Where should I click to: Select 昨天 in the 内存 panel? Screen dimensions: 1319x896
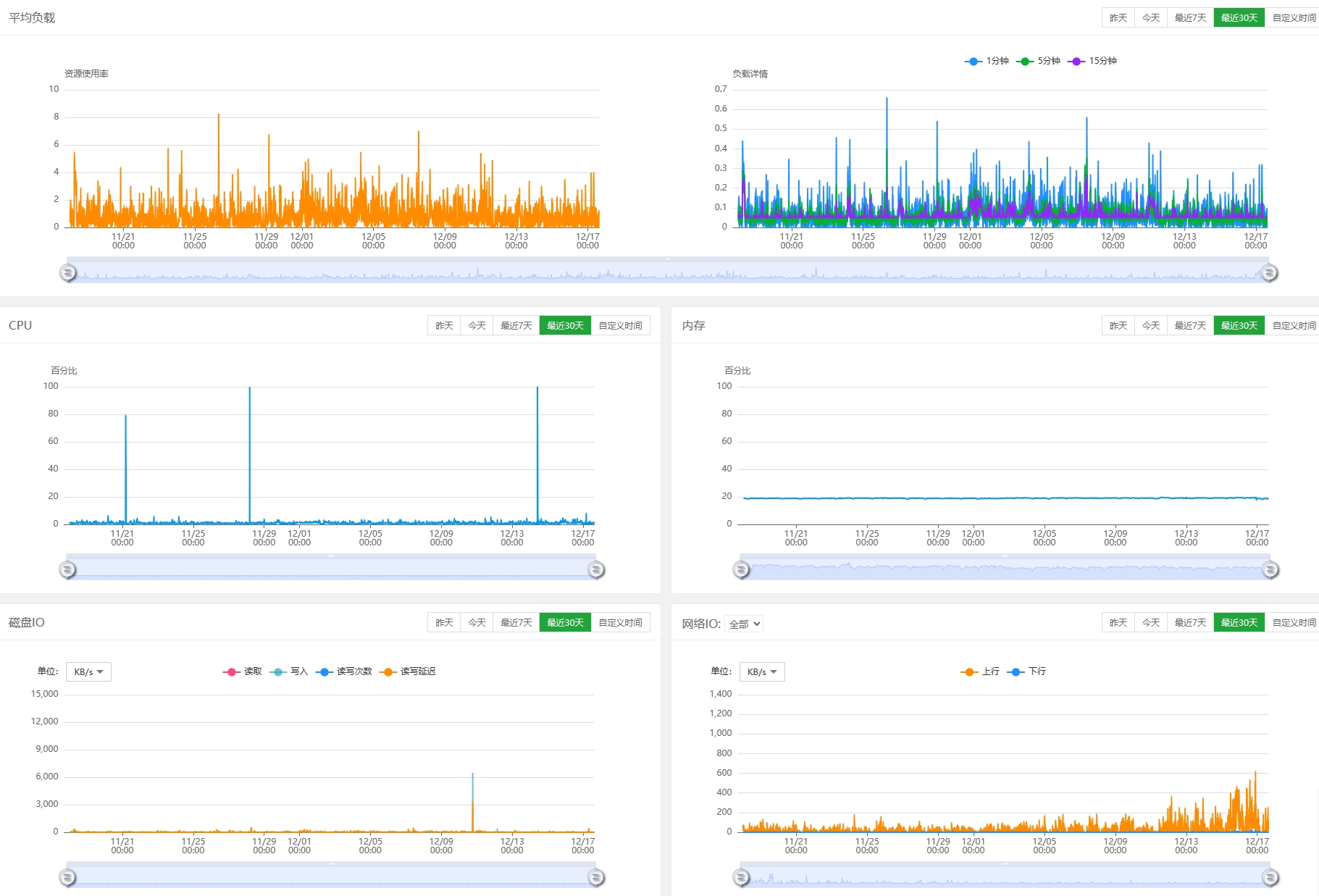[1118, 325]
